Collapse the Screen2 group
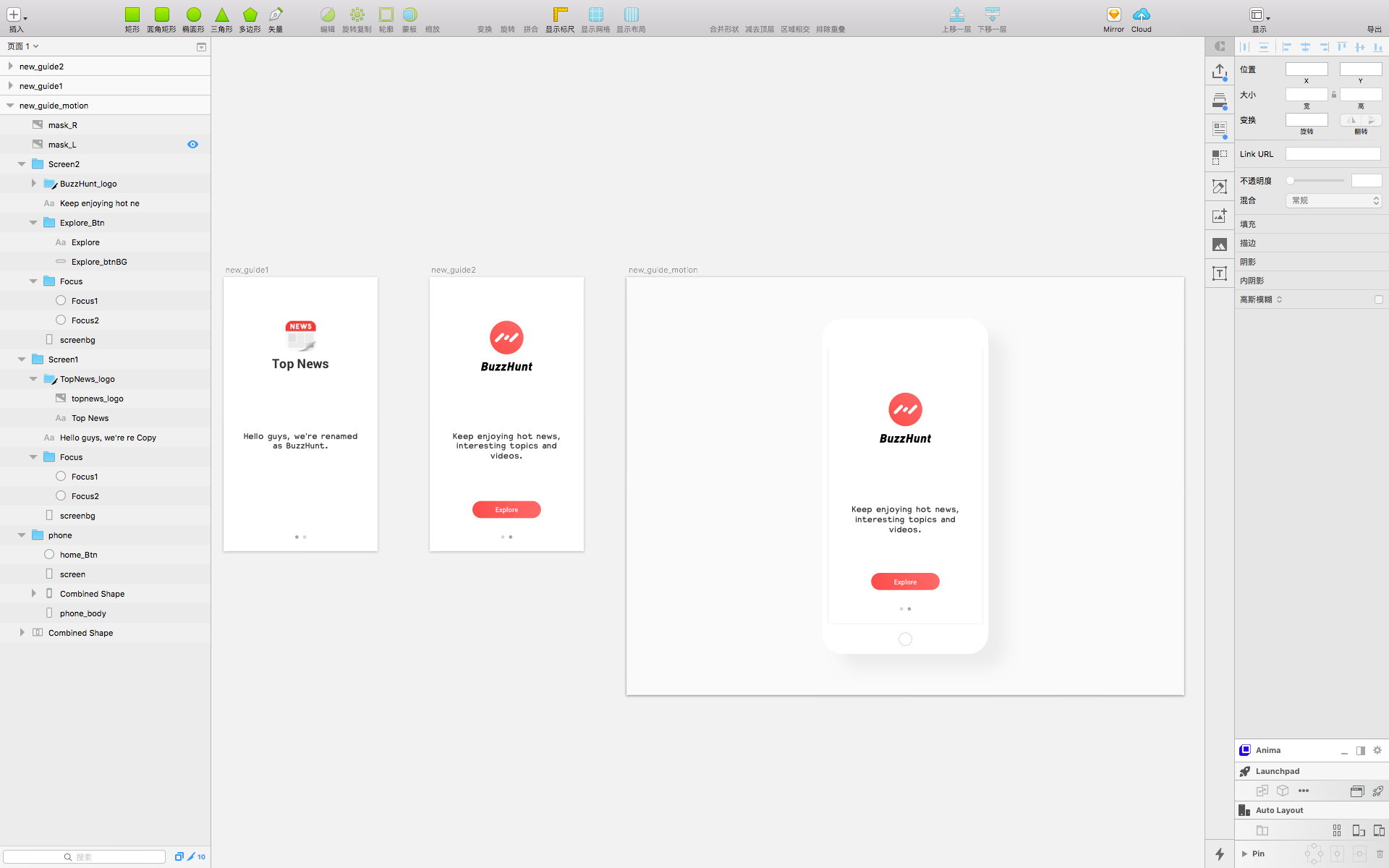1389x868 pixels. [22, 164]
